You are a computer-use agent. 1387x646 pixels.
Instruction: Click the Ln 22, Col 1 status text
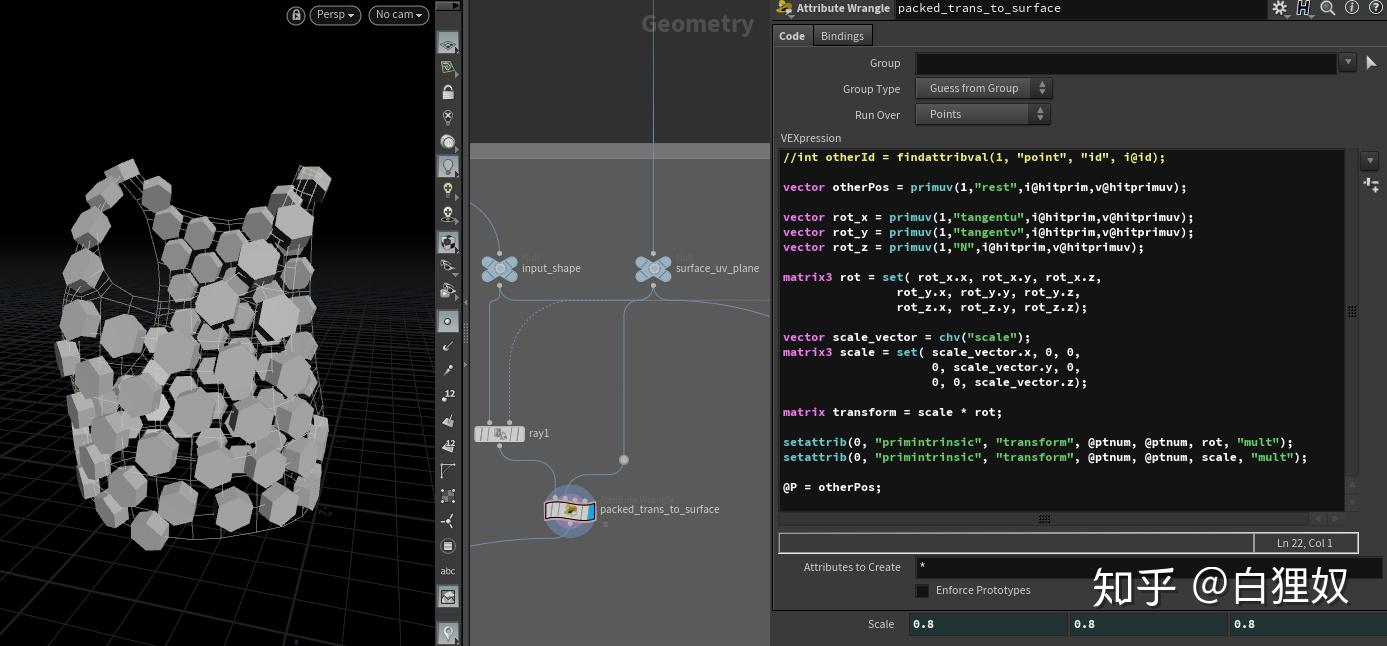click(x=1305, y=543)
